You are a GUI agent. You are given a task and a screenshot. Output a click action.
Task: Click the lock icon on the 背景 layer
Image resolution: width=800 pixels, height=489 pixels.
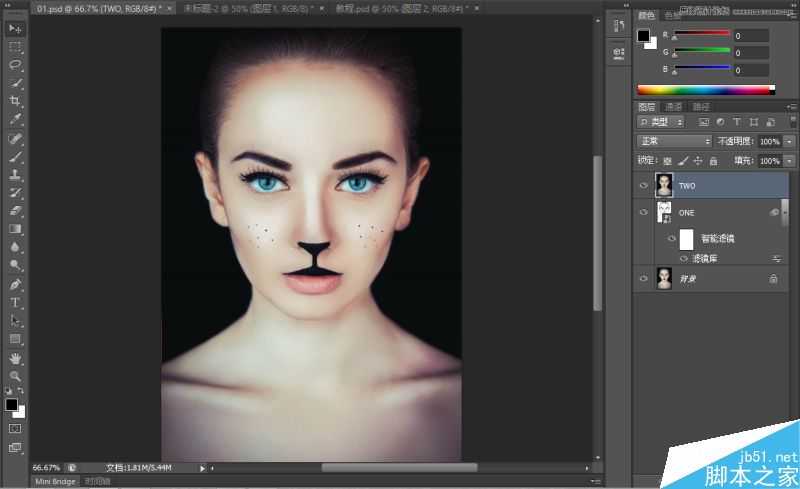tap(773, 280)
